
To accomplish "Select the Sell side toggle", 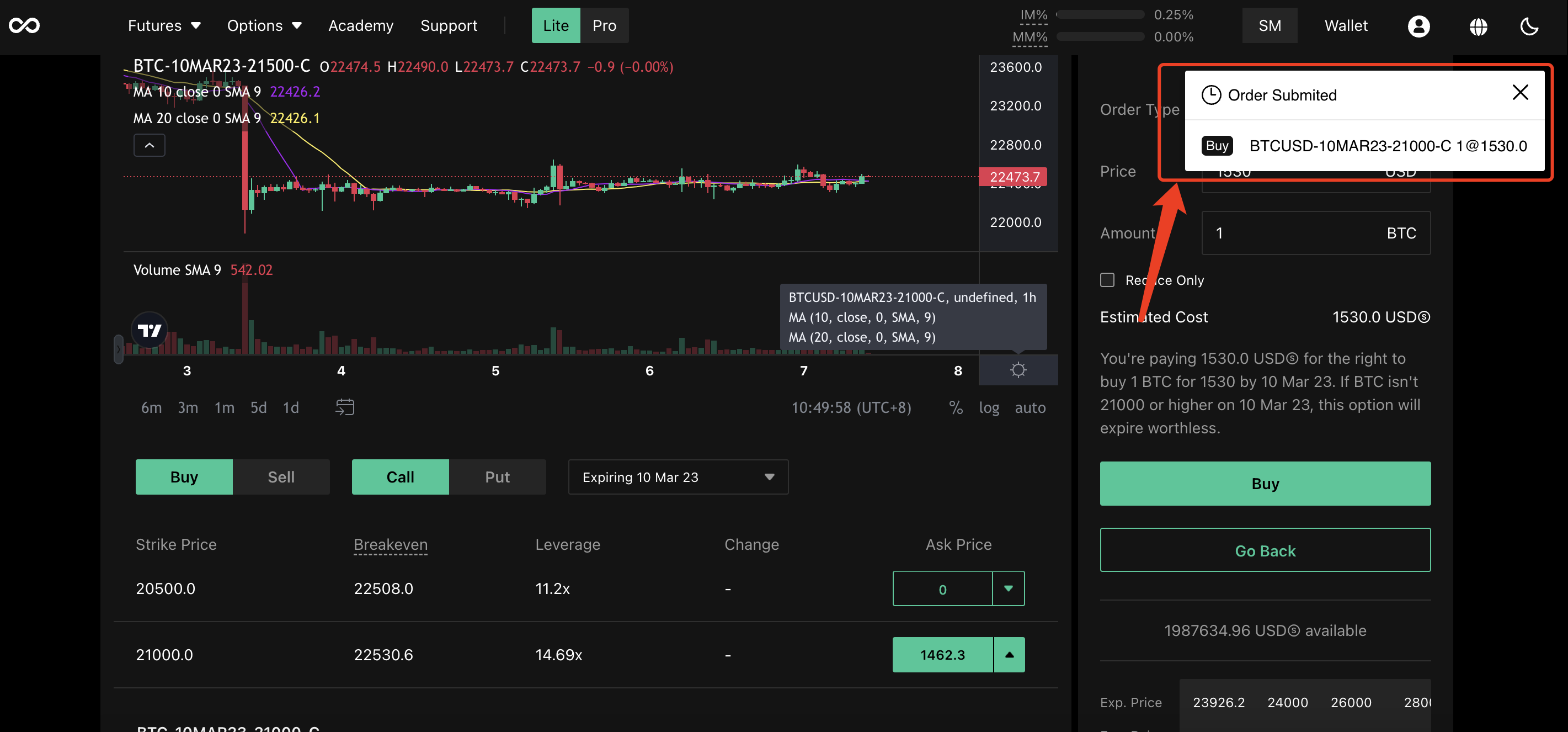I will (281, 476).
